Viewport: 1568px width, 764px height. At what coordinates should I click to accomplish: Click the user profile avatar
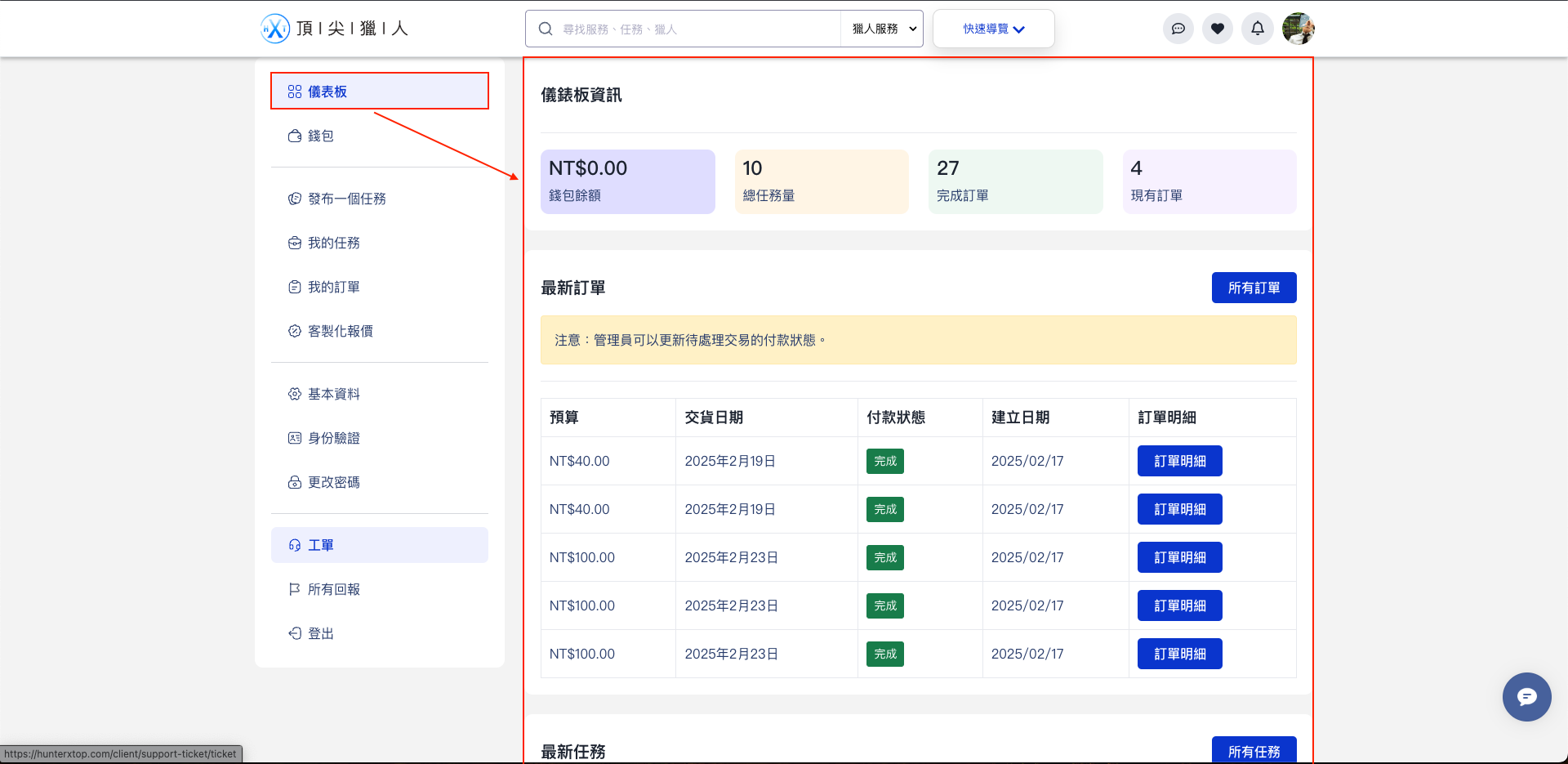click(x=1298, y=29)
